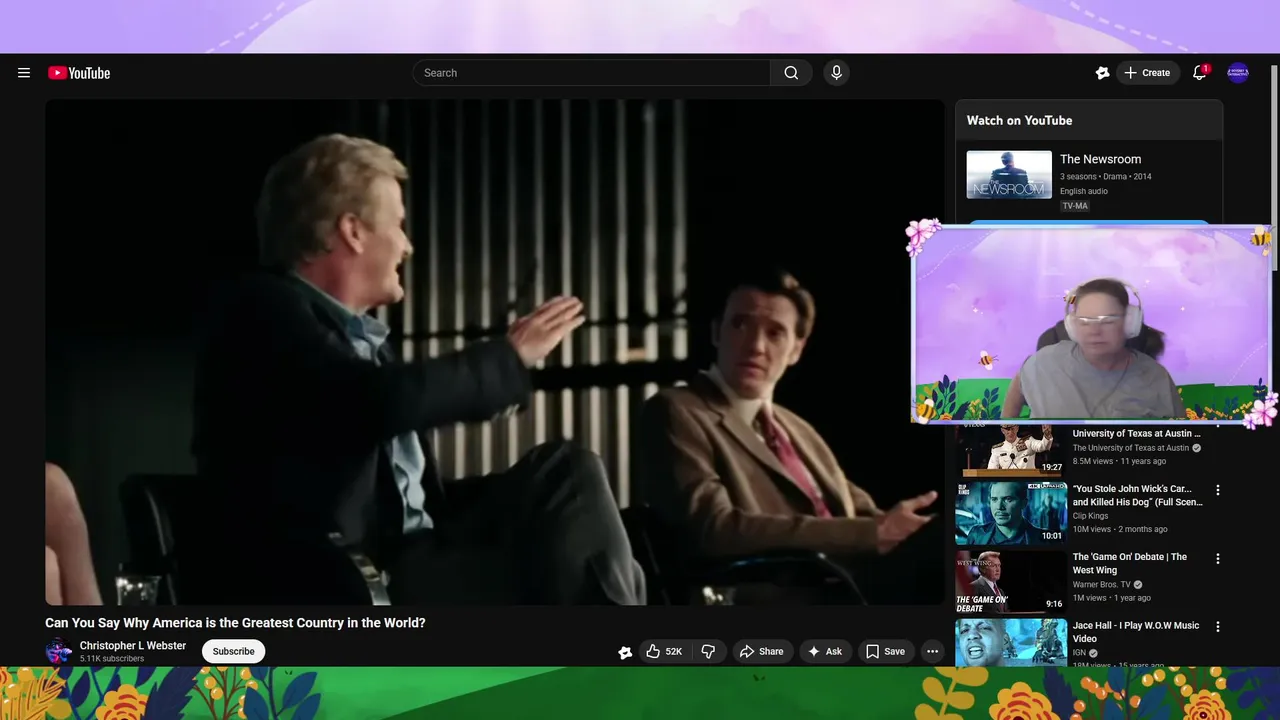The image size is (1280, 720).
Task: Open options menu for John Wick video
Action: tap(1218, 490)
